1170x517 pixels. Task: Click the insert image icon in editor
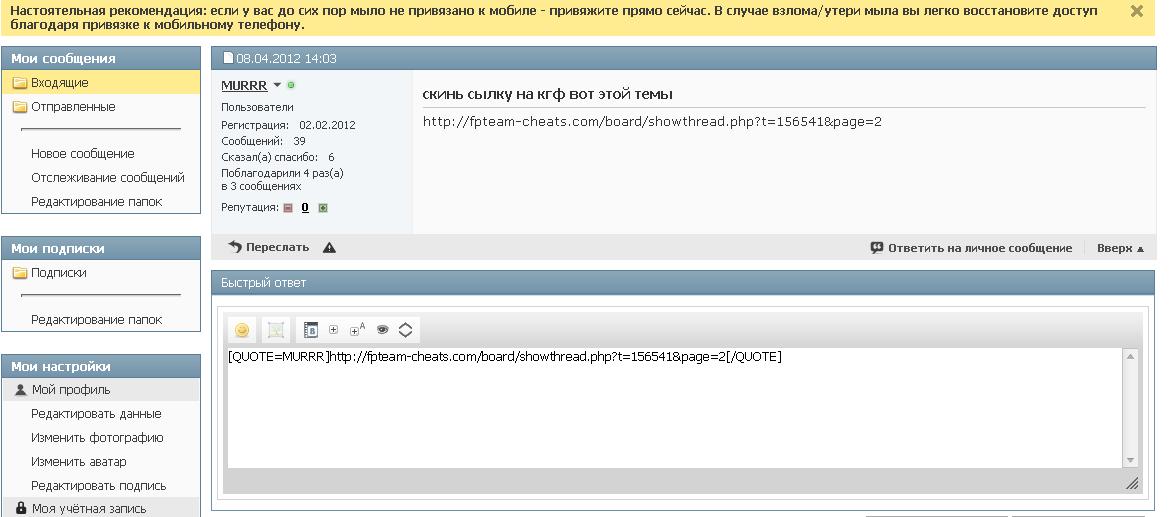pyautogui.click(x=276, y=330)
